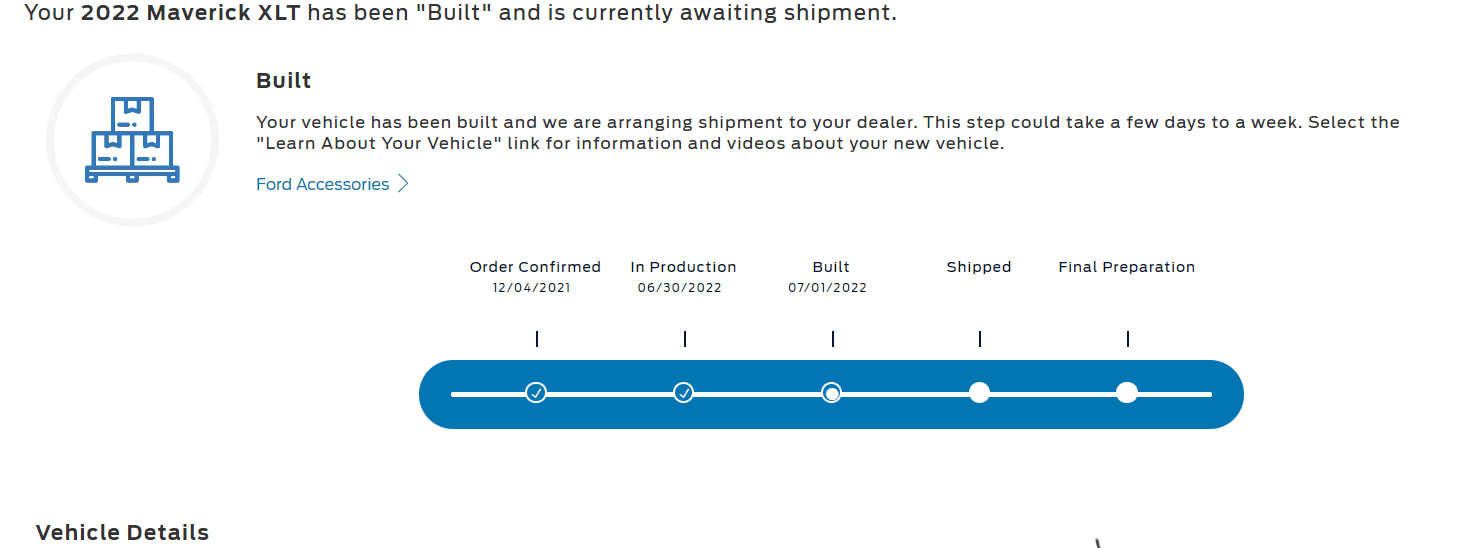
Task: Select the Shipped stage label
Action: pyautogui.click(x=979, y=267)
